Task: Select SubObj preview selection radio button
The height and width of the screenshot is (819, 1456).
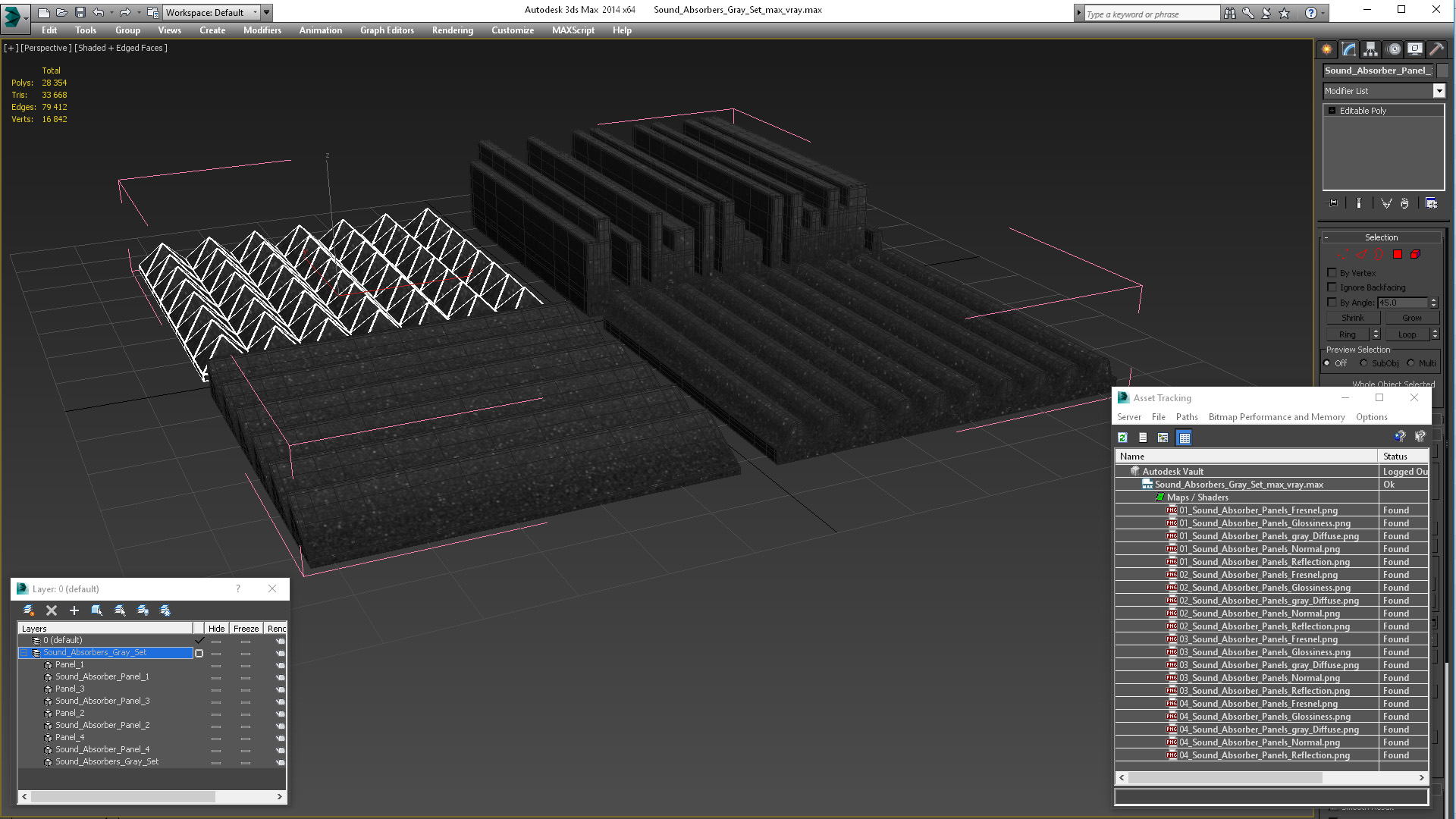Action: (x=1363, y=363)
